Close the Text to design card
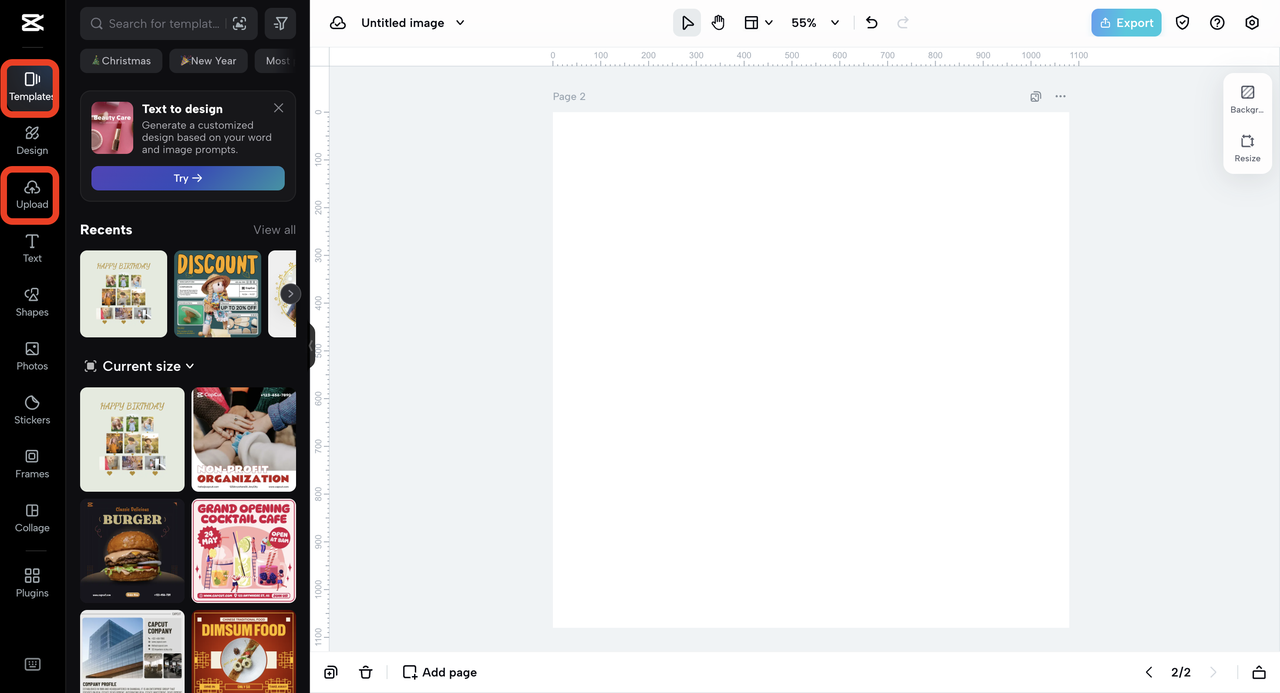Image resolution: width=1280 pixels, height=693 pixels. [x=278, y=108]
